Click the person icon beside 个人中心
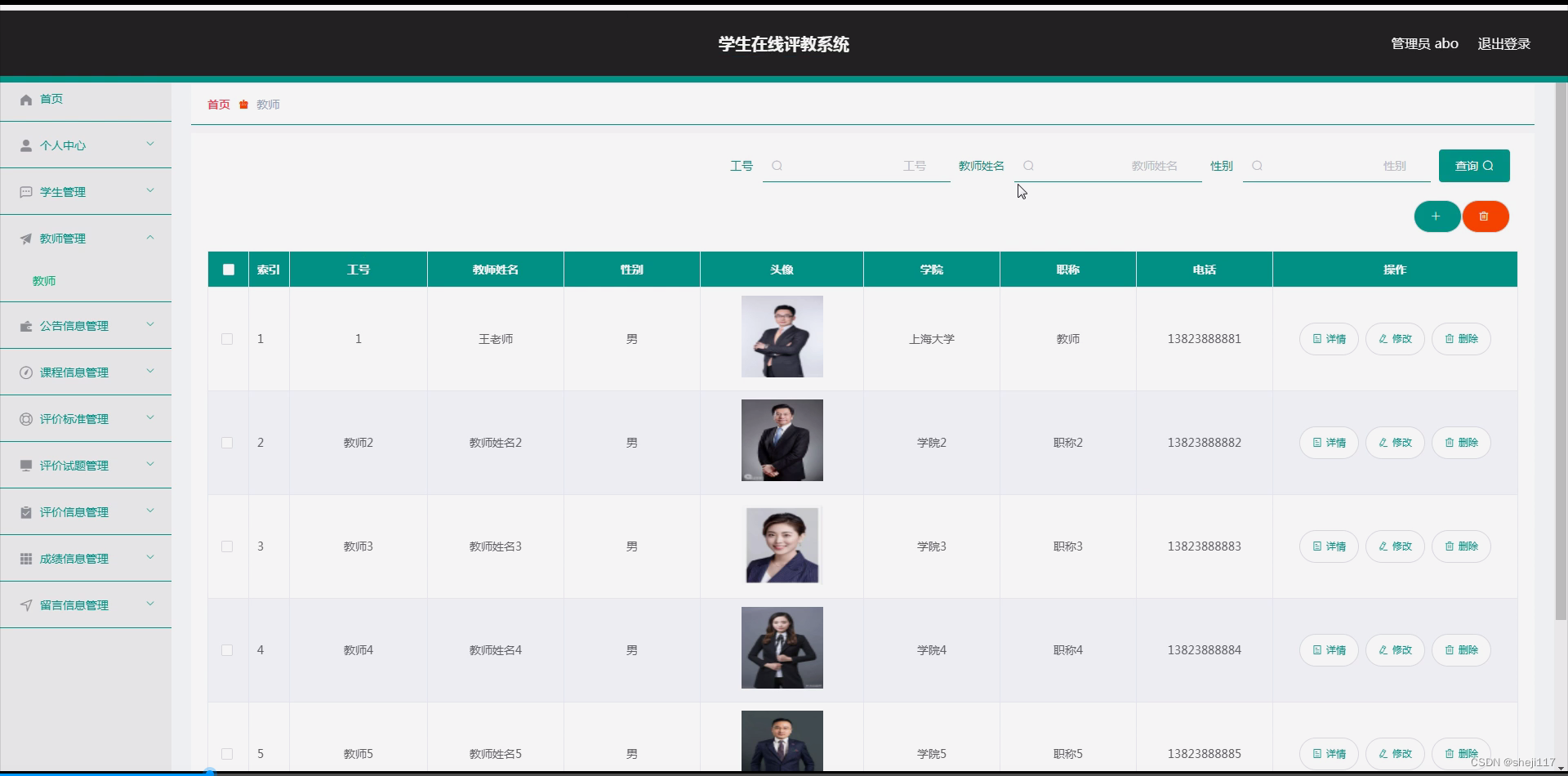 click(x=25, y=145)
